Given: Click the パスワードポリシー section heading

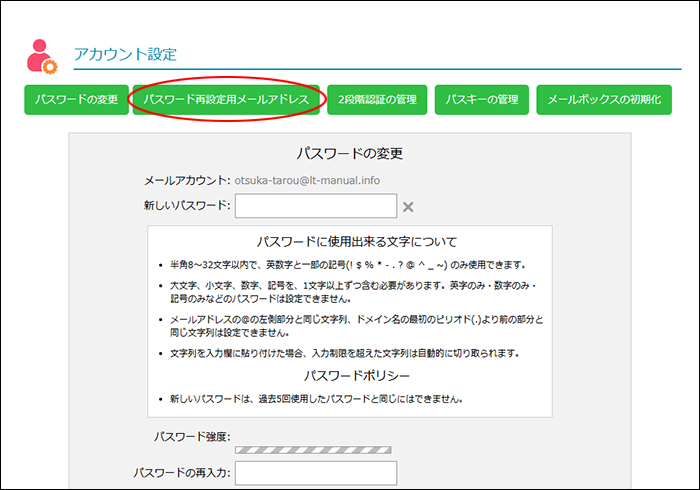Looking at the screenshot, I should tap(356, 376).
